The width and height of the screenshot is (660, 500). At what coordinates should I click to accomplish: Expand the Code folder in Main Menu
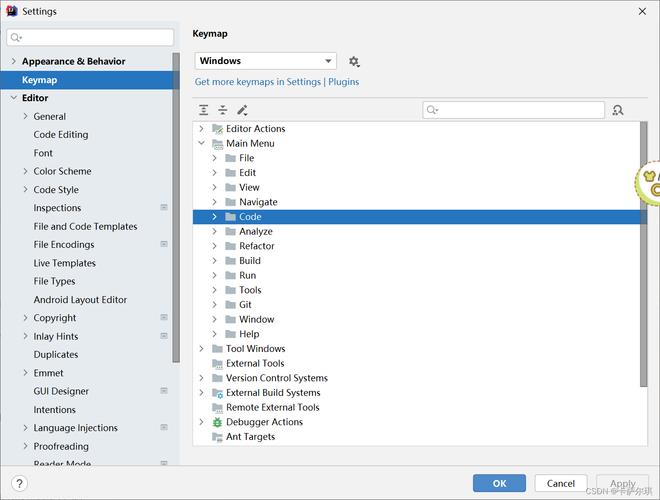pyautogui.click(x=214, y=217)
